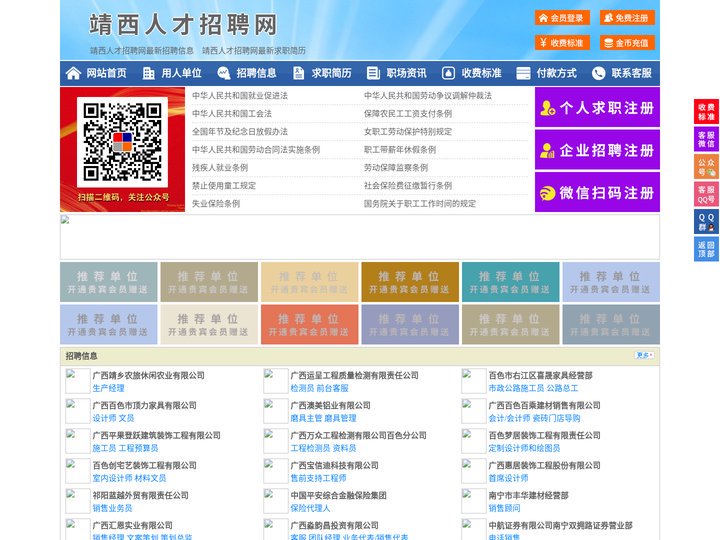Viewport: 720px width, 540px height.
Task: Open job link 生产经理
Action: (108, 388)
